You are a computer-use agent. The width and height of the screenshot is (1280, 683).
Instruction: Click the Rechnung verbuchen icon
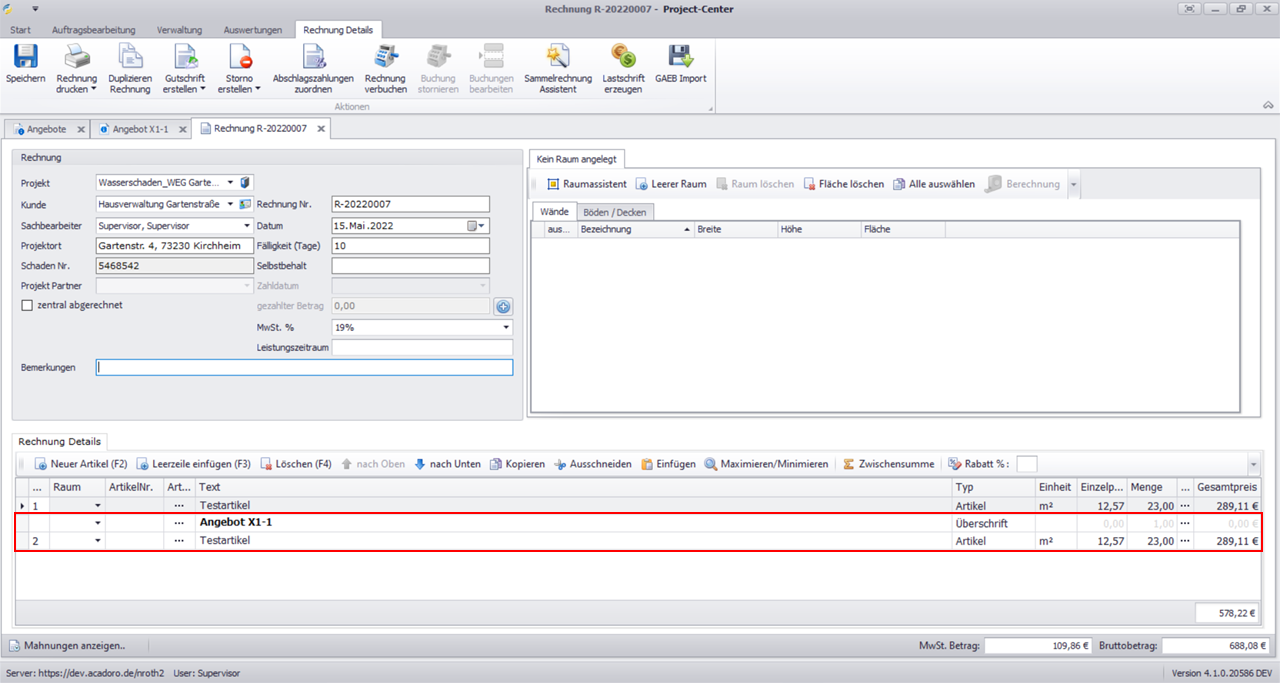(x=385, y=57)
